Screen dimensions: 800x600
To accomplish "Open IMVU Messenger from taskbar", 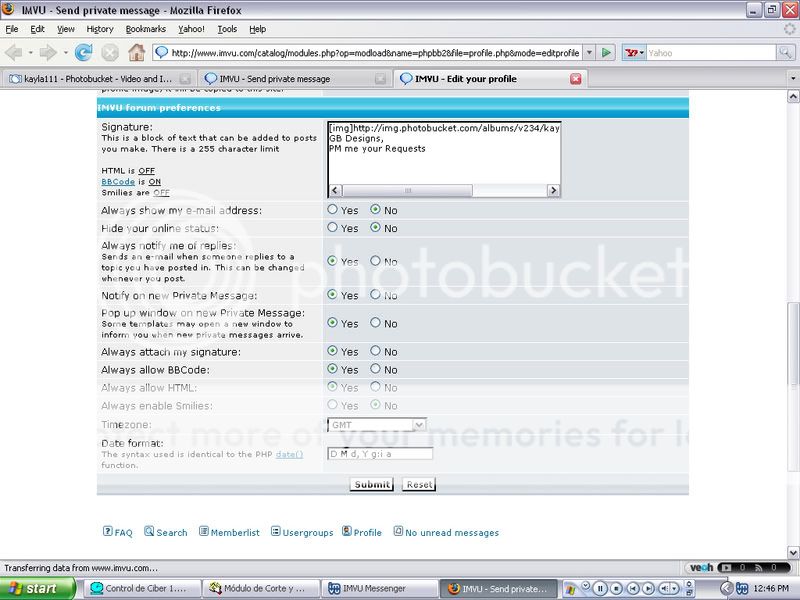I will (379, 588).
